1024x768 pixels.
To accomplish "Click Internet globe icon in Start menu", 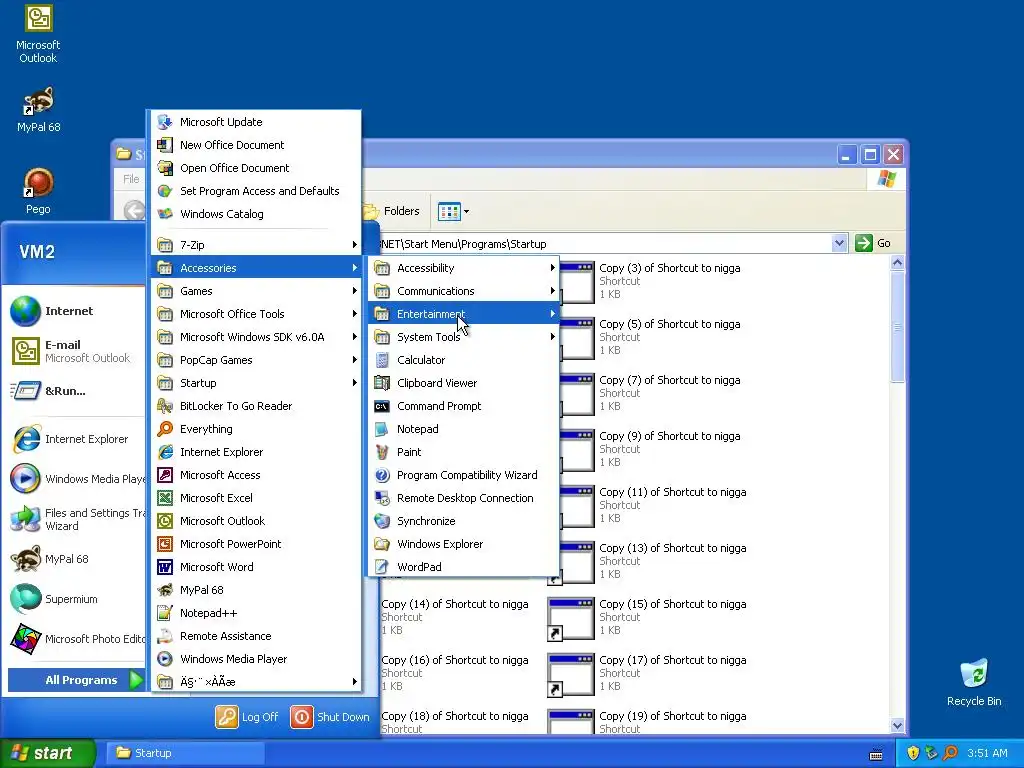I will click(25, 311).
